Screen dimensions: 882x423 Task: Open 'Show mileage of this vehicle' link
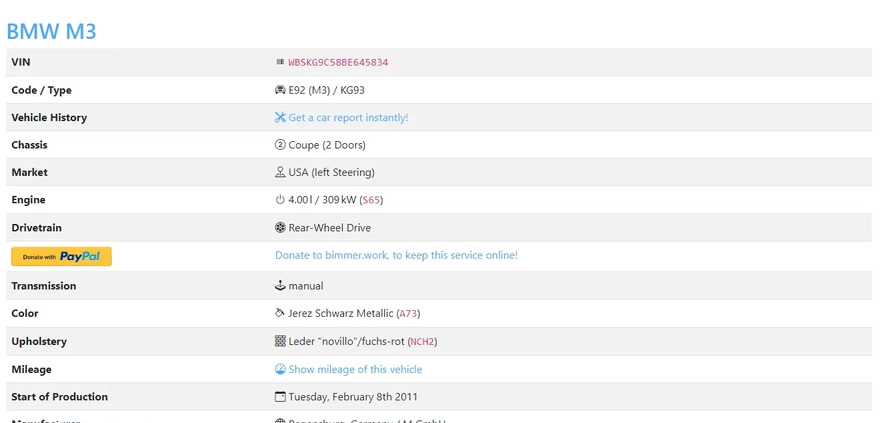click(356, 369)
